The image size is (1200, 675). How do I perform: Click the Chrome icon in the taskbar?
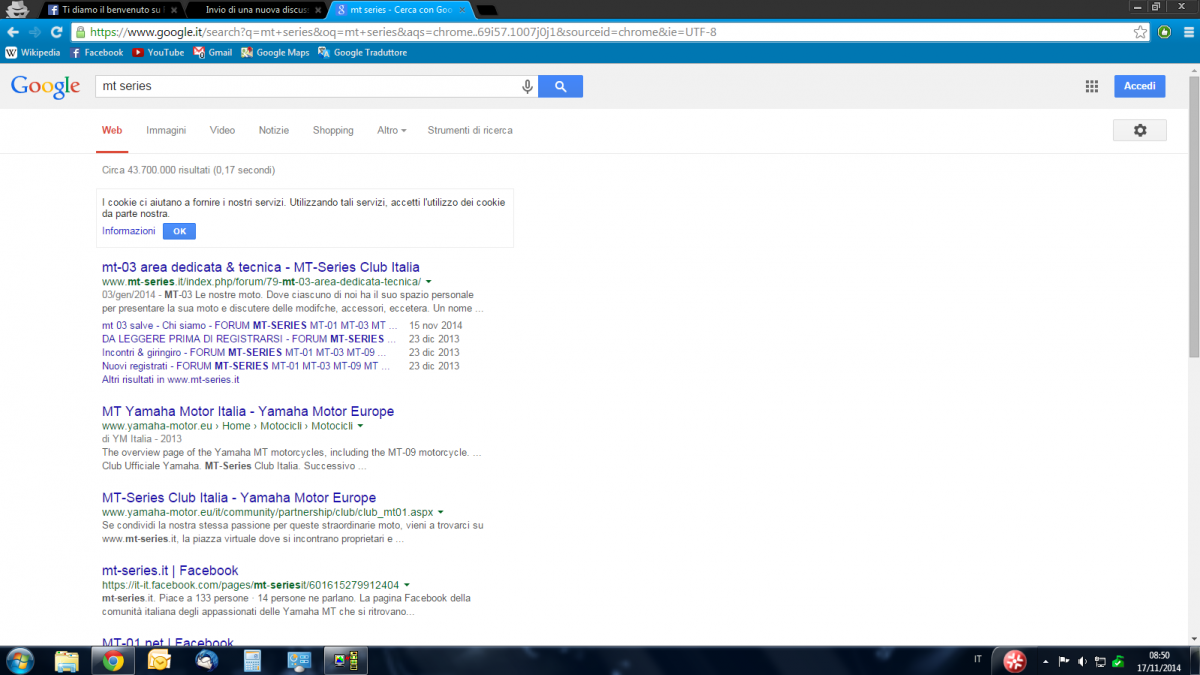(x=113, y=660)
